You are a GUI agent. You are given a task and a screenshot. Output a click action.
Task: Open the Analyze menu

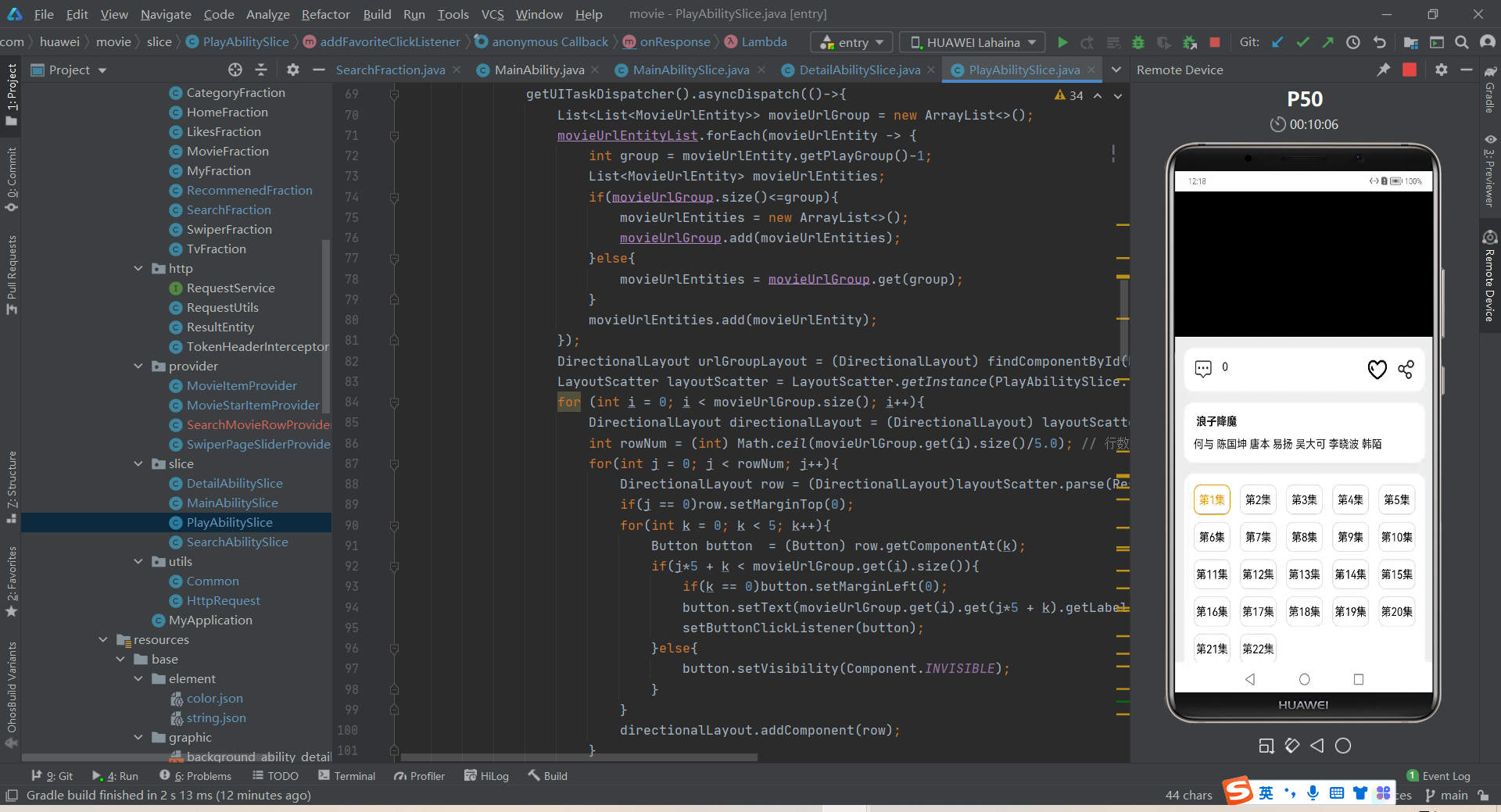tap(267, 14)
